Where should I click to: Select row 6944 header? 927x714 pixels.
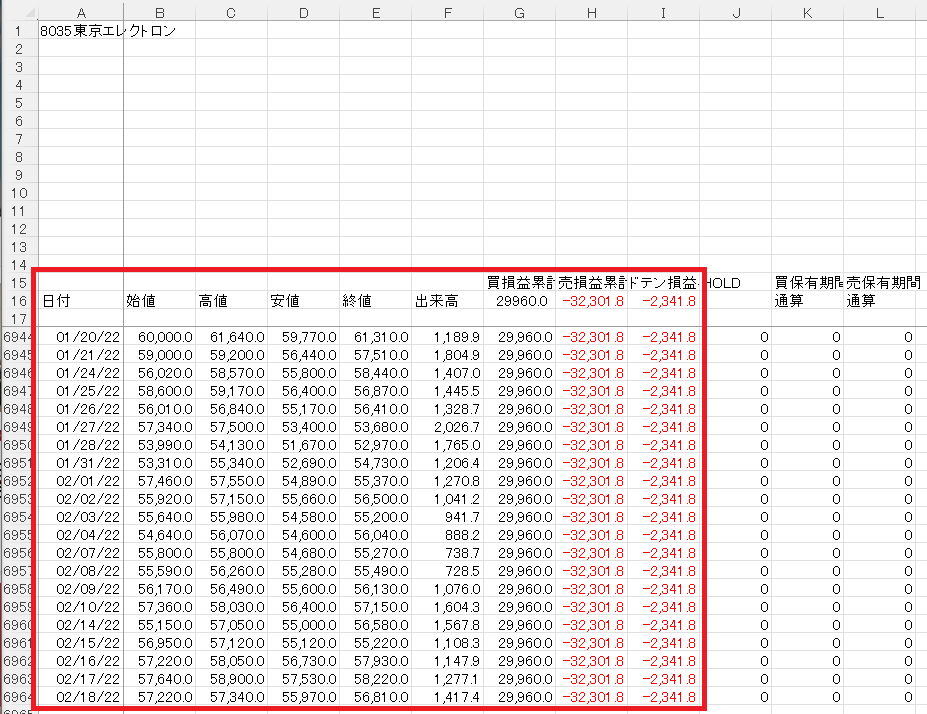pos(18,337)
